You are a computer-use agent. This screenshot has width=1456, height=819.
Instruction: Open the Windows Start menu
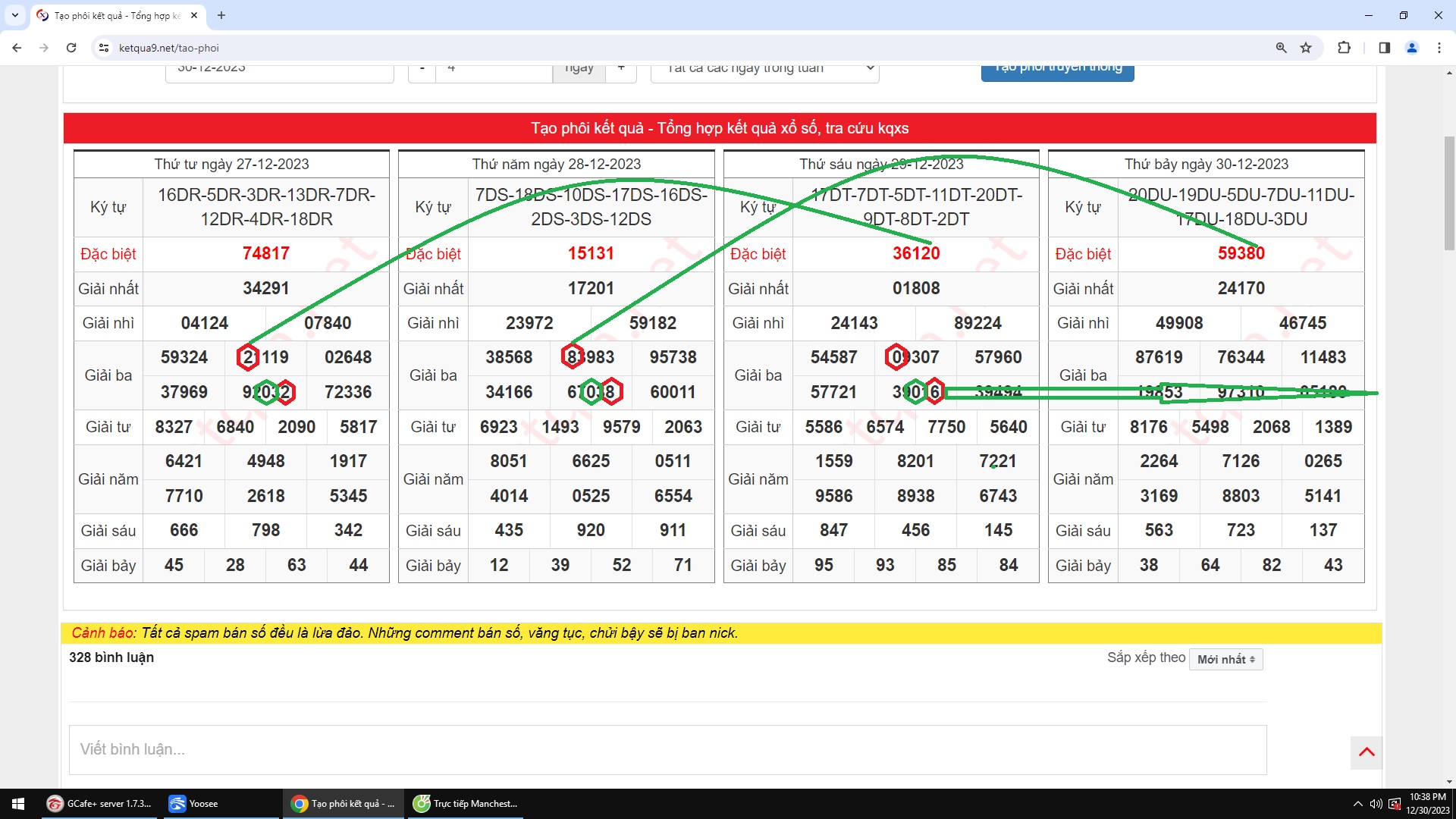click(x=18, y=804)
